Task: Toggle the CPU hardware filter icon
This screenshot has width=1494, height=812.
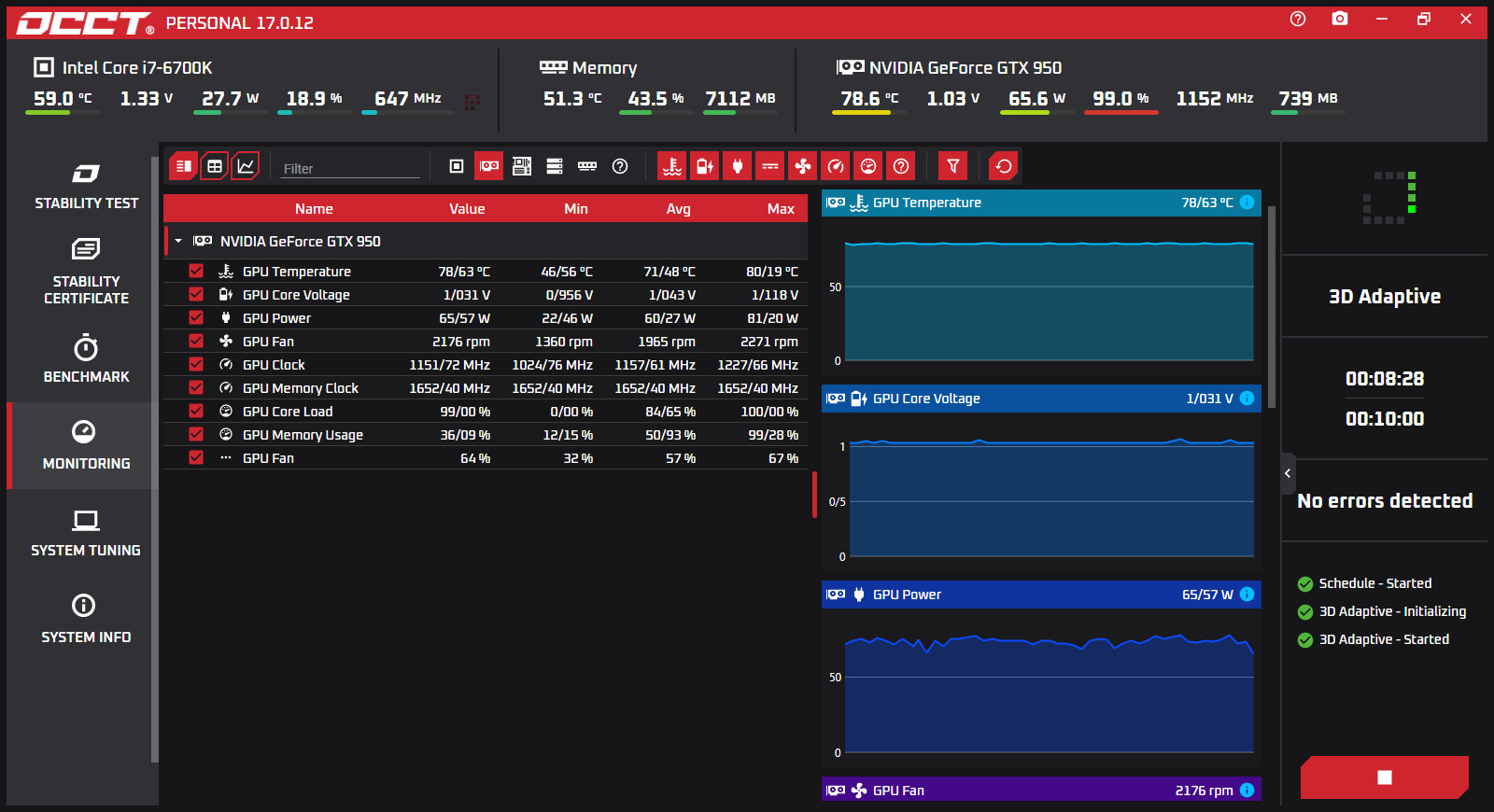Action: click(x=457, y=166)
